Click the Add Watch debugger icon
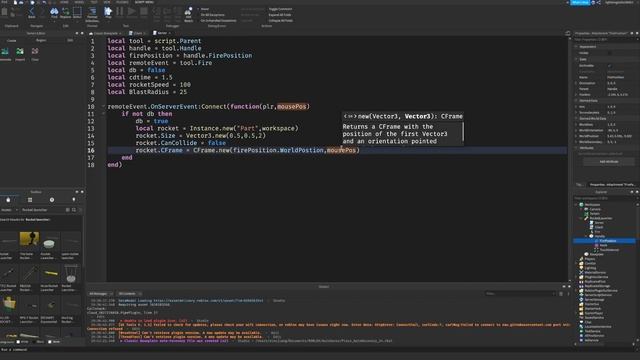640x360 pixels. [188, 14]
